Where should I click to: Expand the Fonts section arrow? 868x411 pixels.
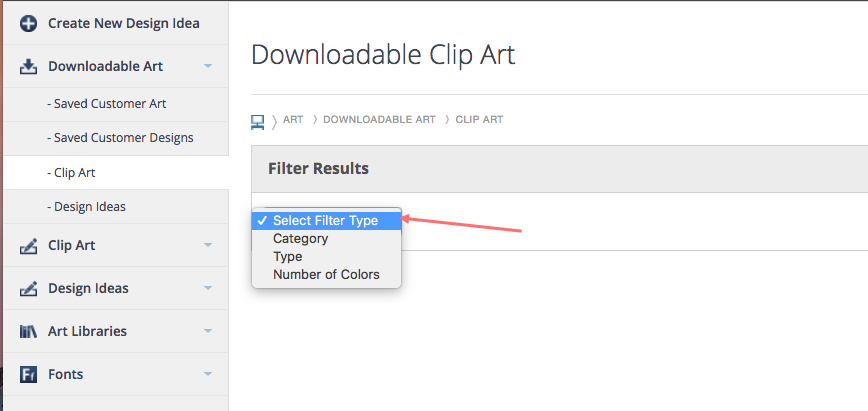[208, 374]
